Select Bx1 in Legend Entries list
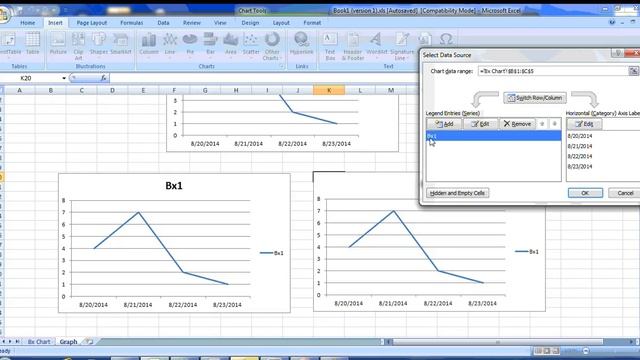Screen dimensions: 640x360 [493, 136]
